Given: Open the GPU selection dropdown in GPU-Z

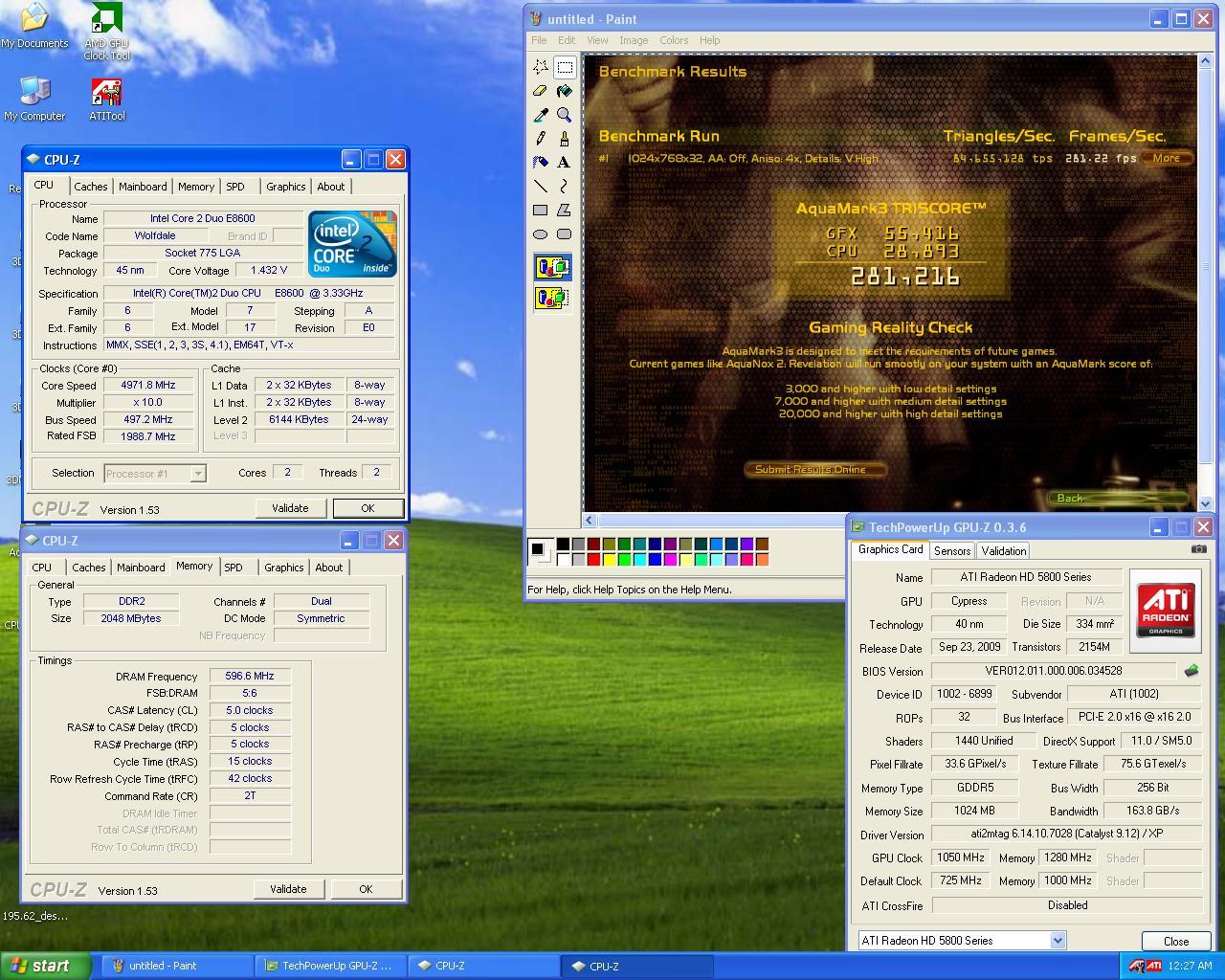Looking at the screenshot, I should pyautogui.click(x=1058, y=940).
